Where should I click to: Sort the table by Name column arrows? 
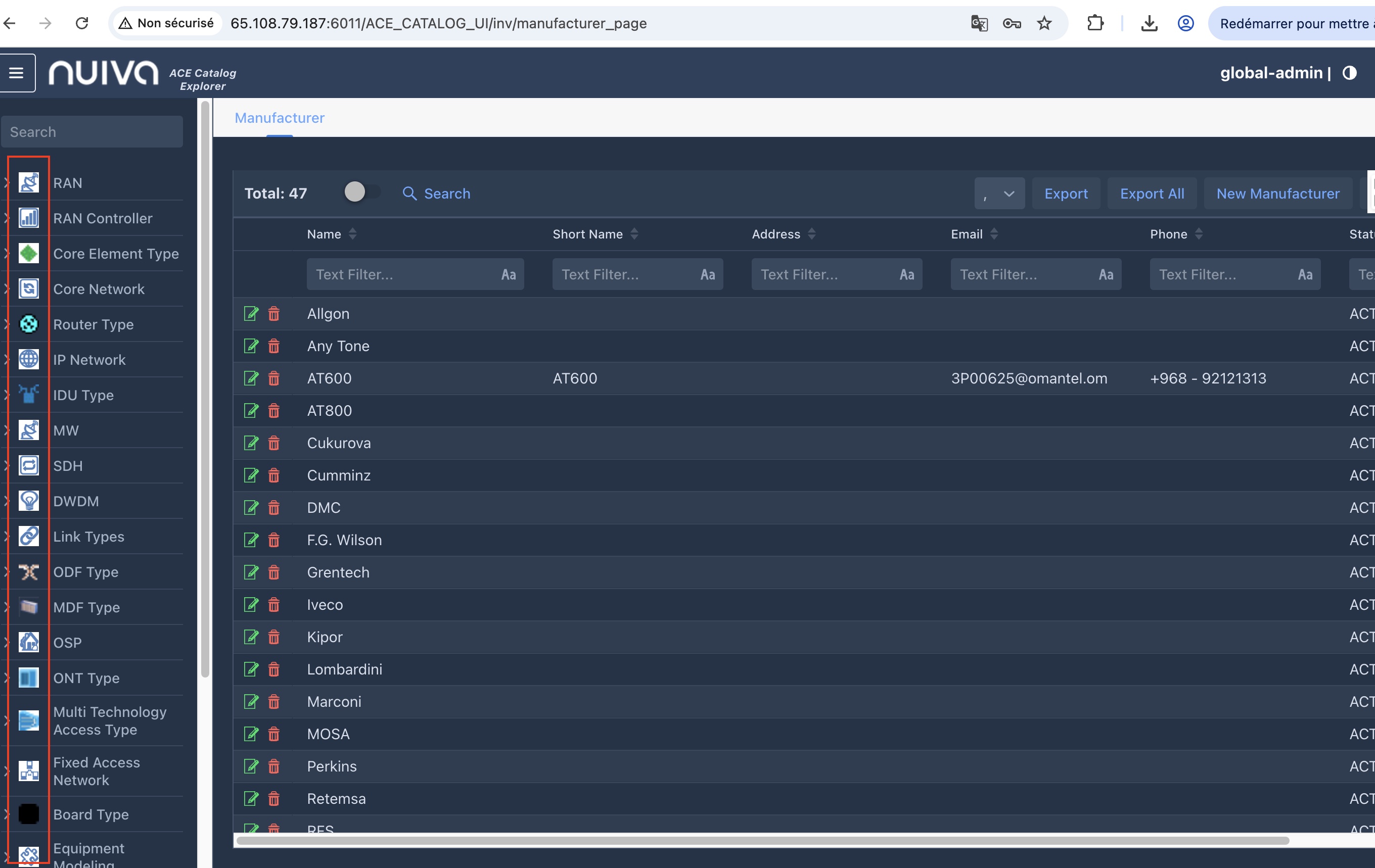click(x=352, y=234)
